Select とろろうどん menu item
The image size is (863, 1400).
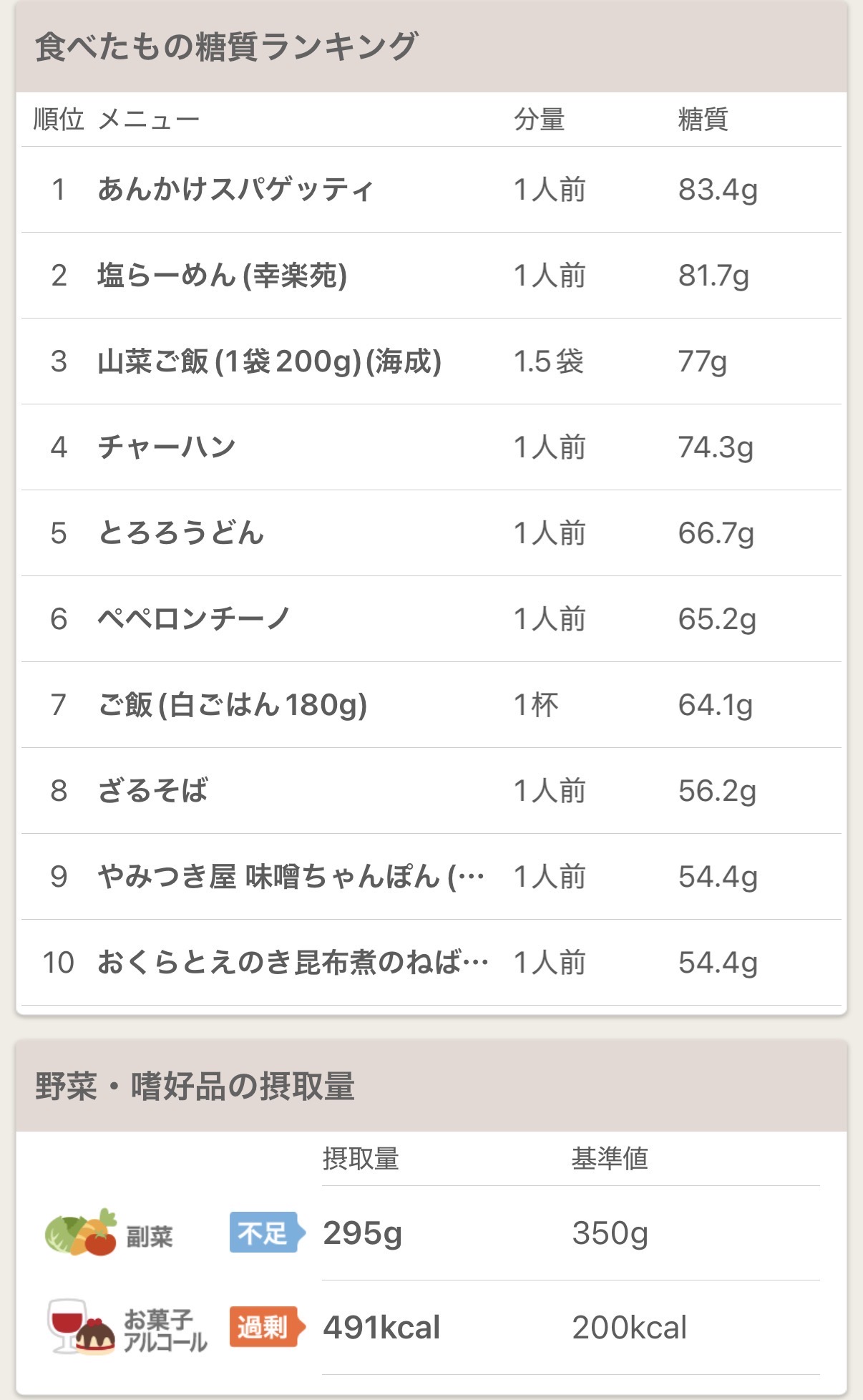181,533
